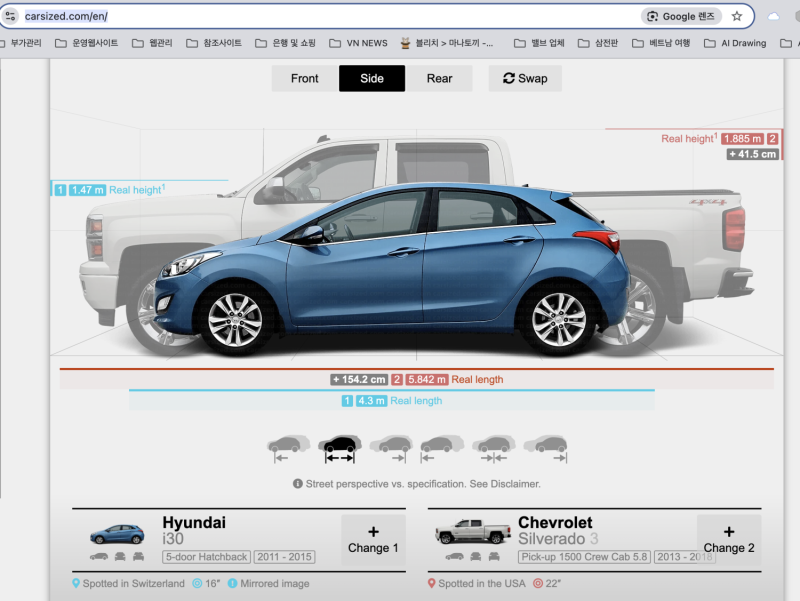The width and height of the screenshot is (800, 601).
Task: Open the 밸브 업체 bookmark folder
Action: 539,43
